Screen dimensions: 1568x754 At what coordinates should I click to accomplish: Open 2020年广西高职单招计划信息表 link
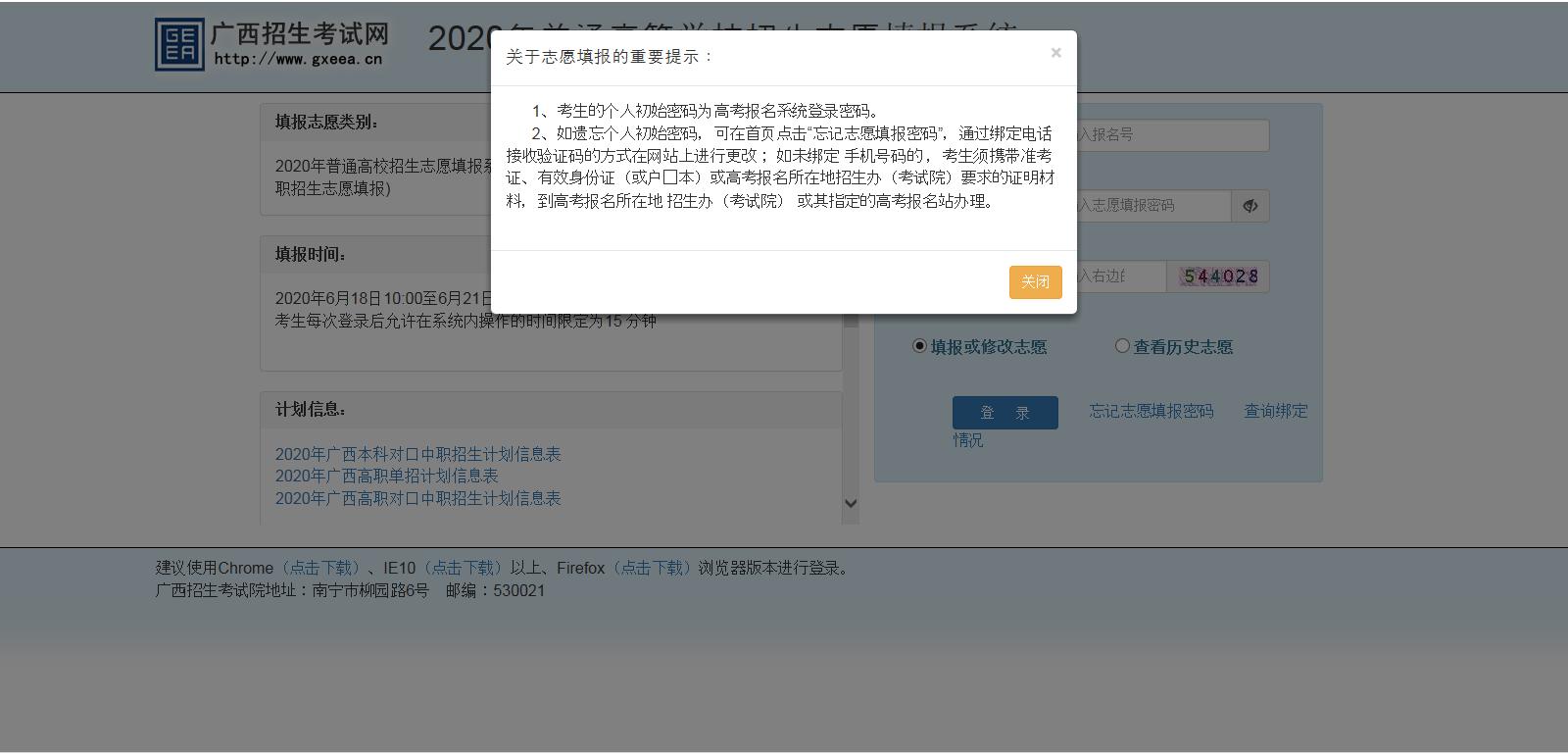(386, 476)
